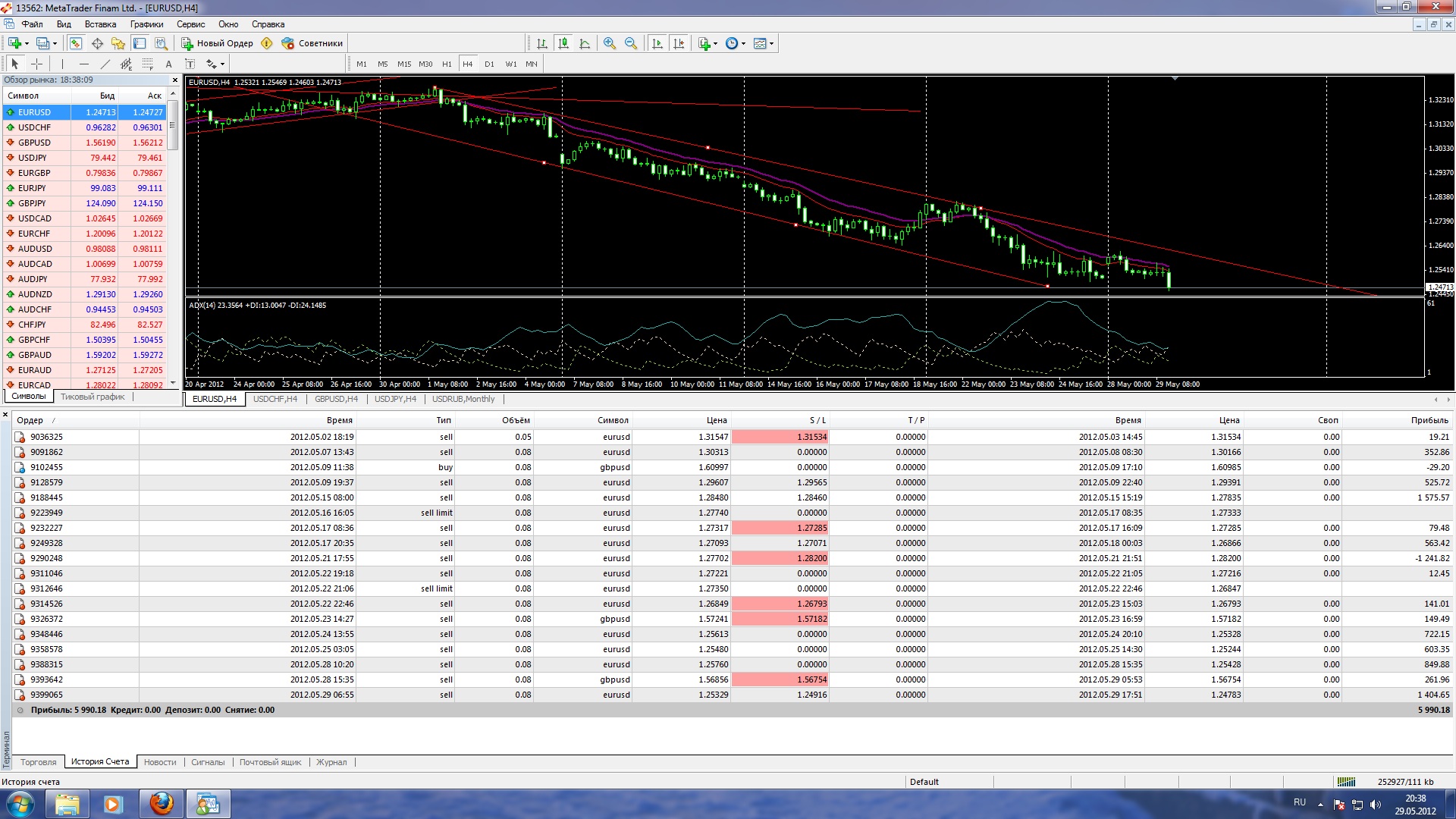Open the Вставка menu
This screenshot has height=819, width=1456.
(100, 24)
